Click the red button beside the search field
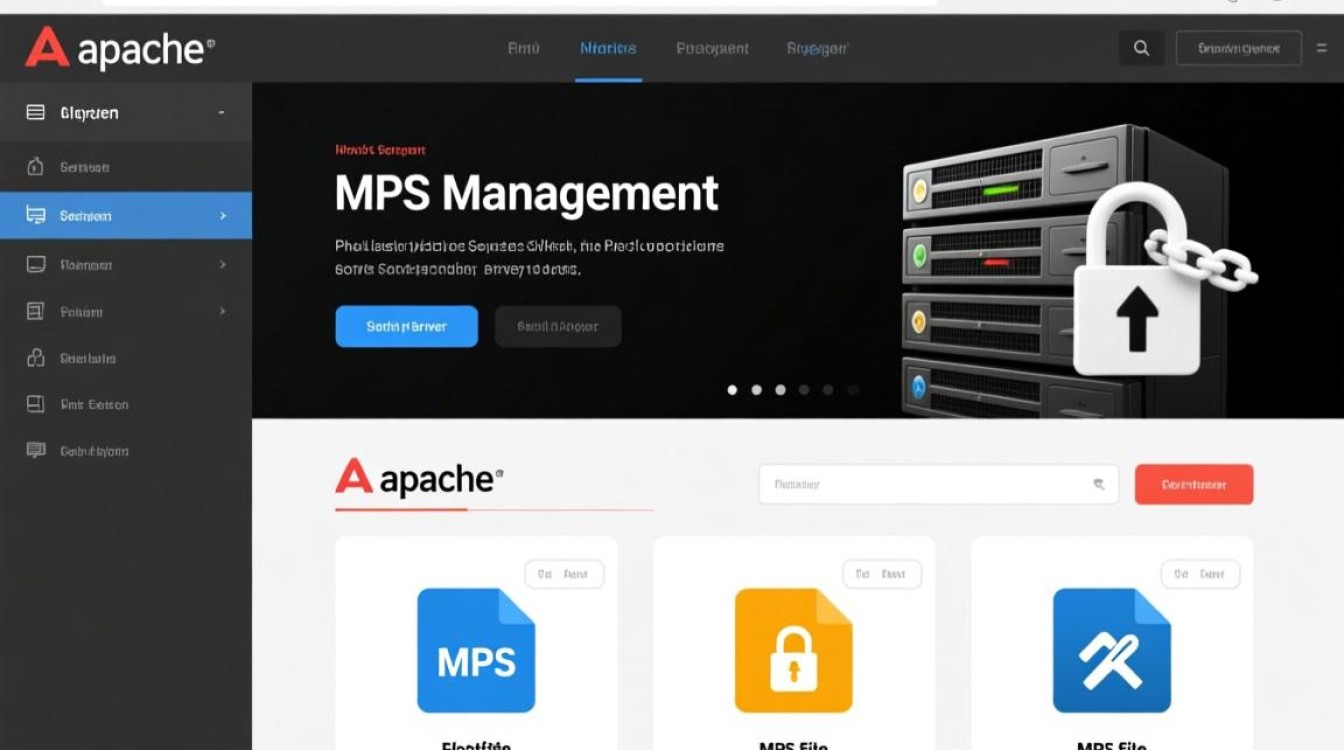Image resolution: width=1344 pixels, height=750 pixels. point(1194,484)
